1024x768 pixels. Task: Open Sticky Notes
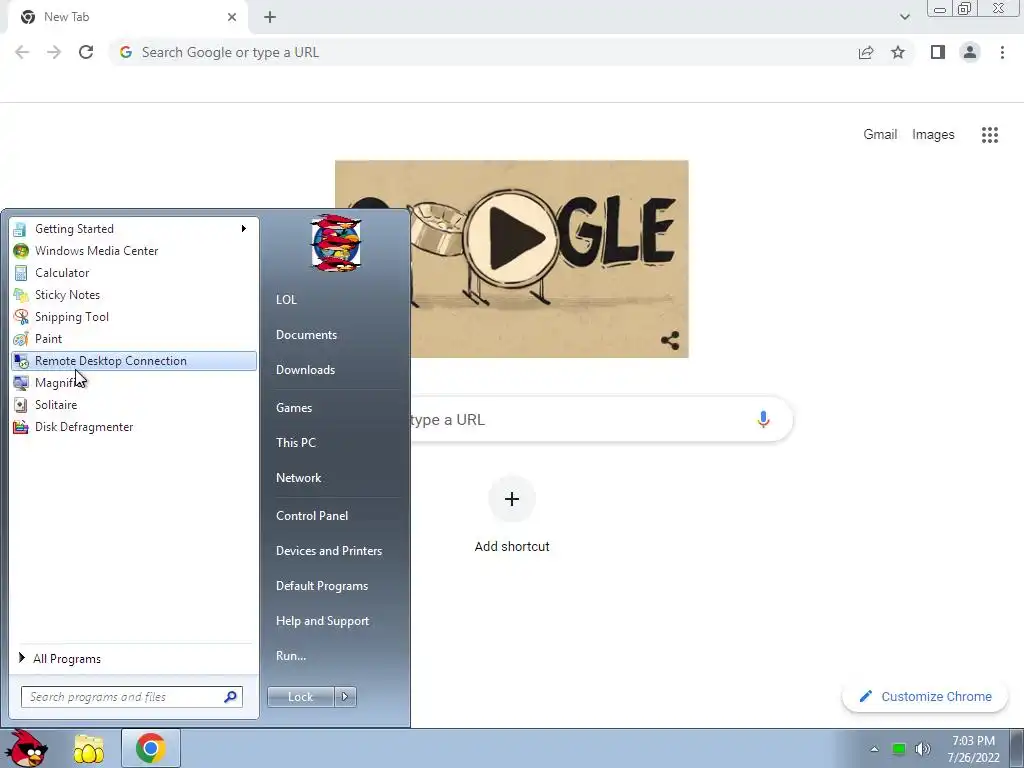click(x=134, y=295)
